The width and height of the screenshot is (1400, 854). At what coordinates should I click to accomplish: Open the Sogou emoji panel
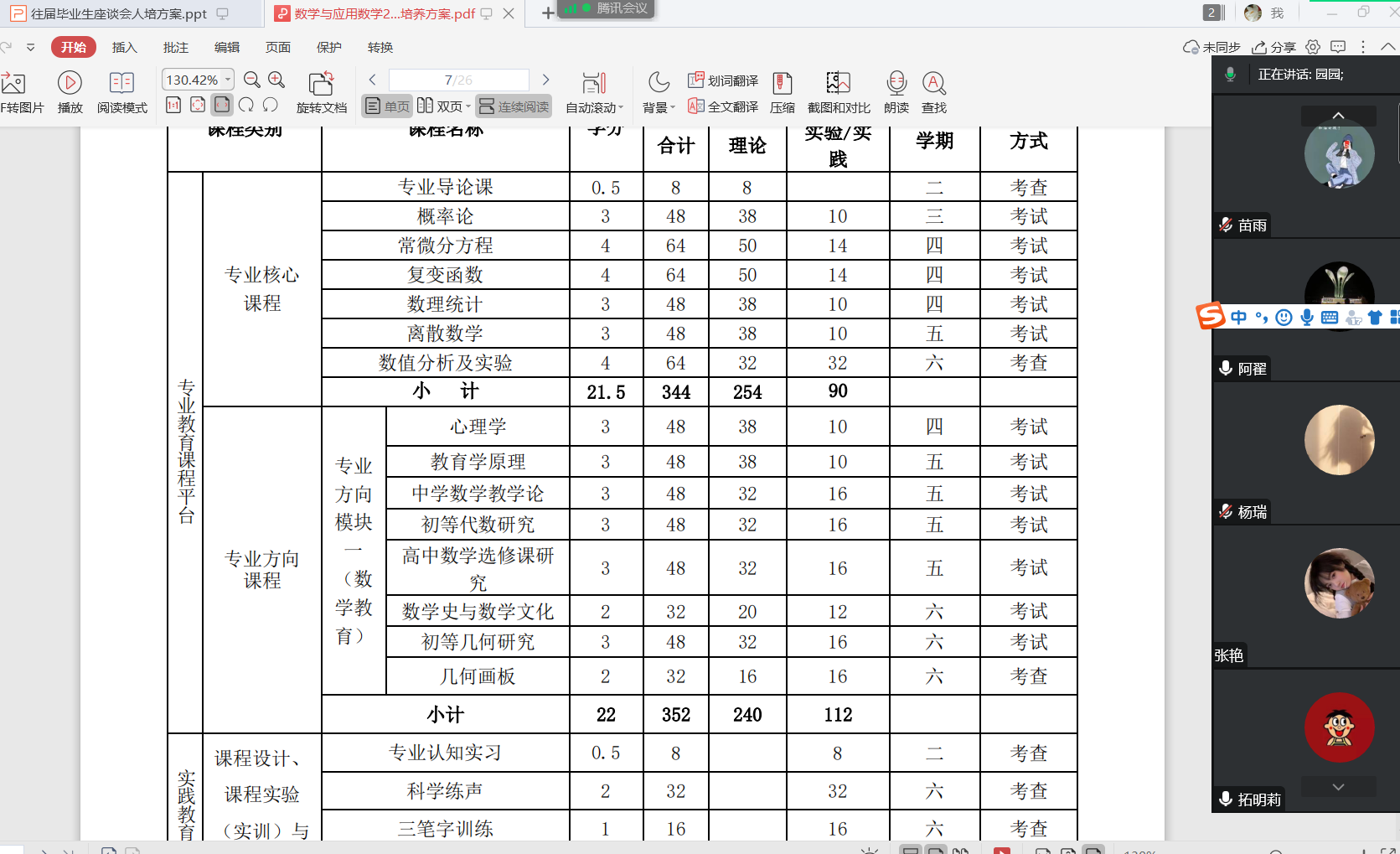[1284, 317]
